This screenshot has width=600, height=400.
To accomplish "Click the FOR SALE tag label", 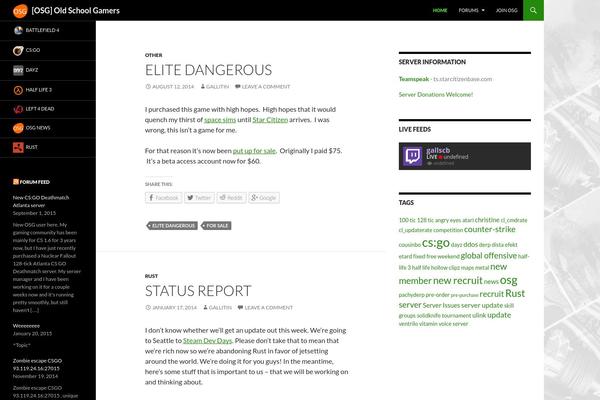I will 216,226.
